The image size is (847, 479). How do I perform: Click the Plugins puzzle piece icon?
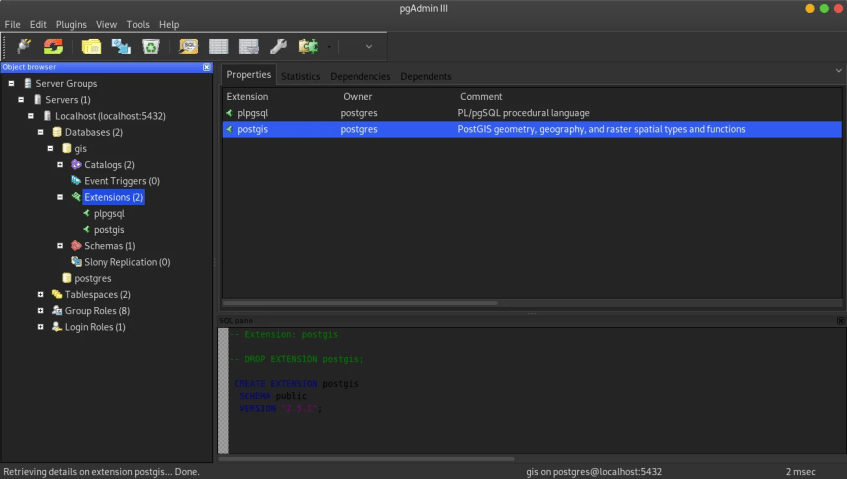point(308,46)
